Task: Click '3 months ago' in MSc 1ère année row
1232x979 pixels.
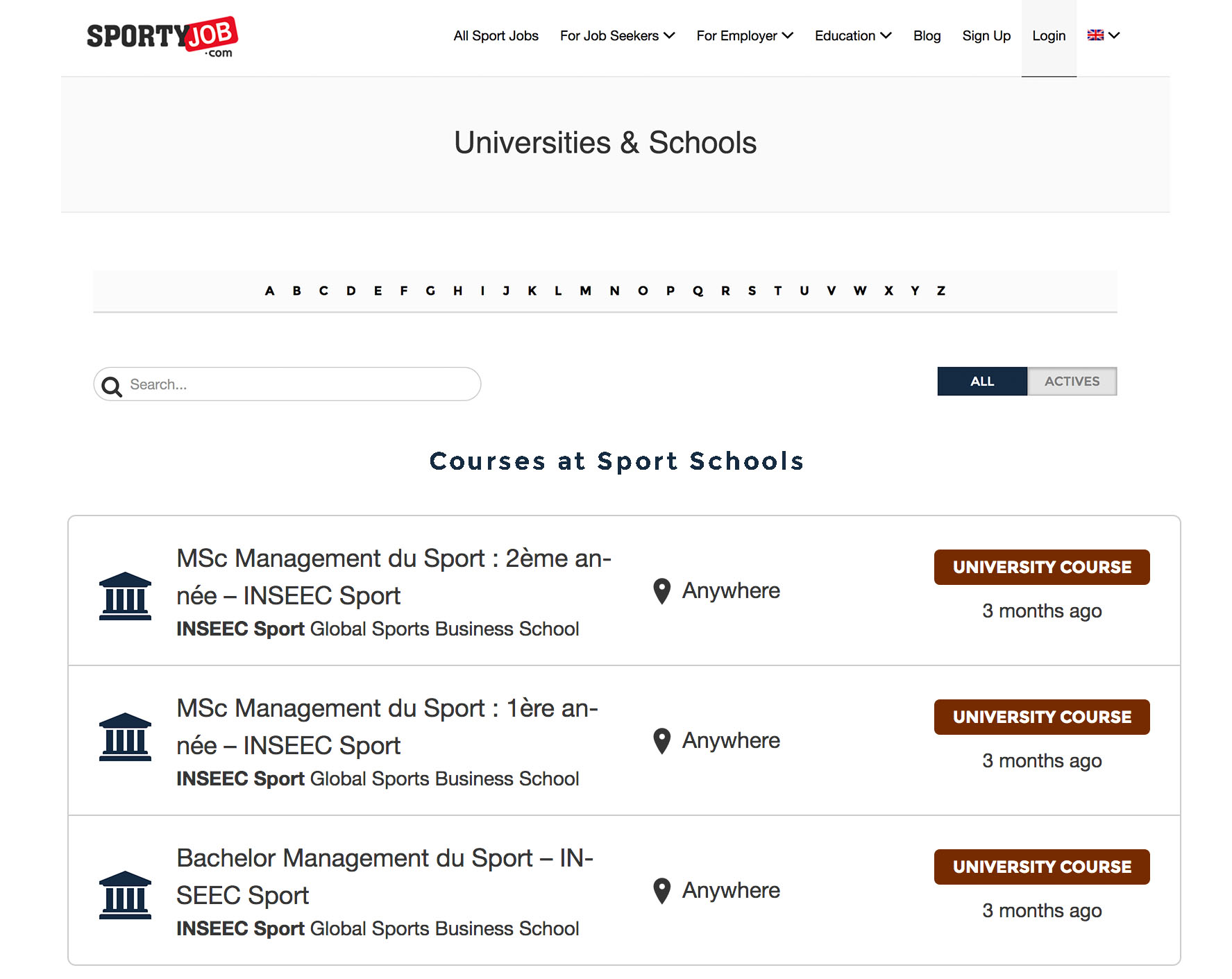Action: point(1042,761)
